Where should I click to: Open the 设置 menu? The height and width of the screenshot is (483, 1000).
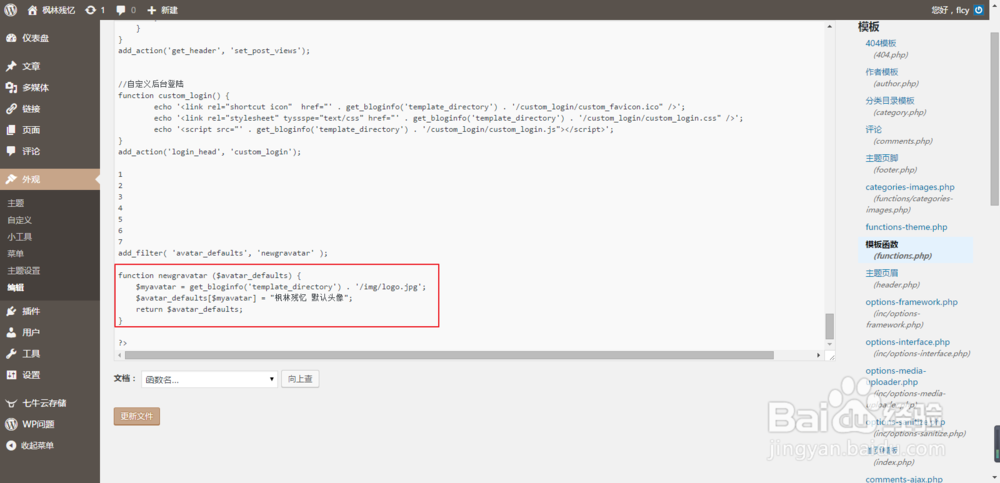click(50, 375)
